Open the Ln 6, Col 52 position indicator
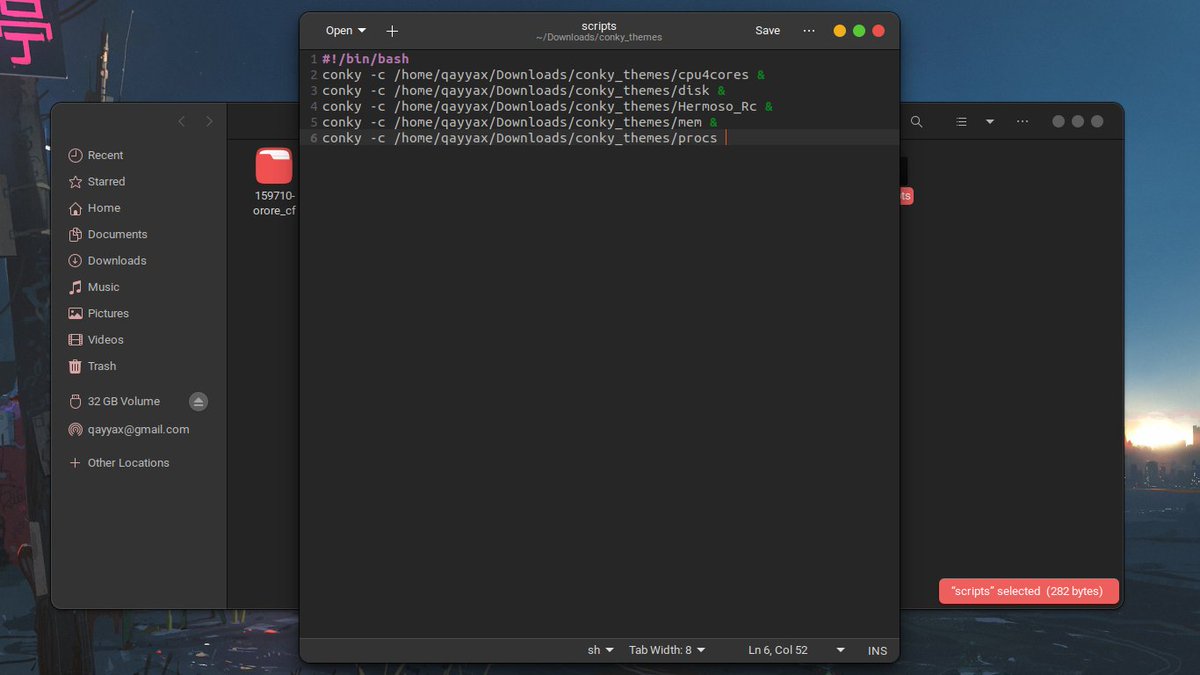 [x=779, y=650]
